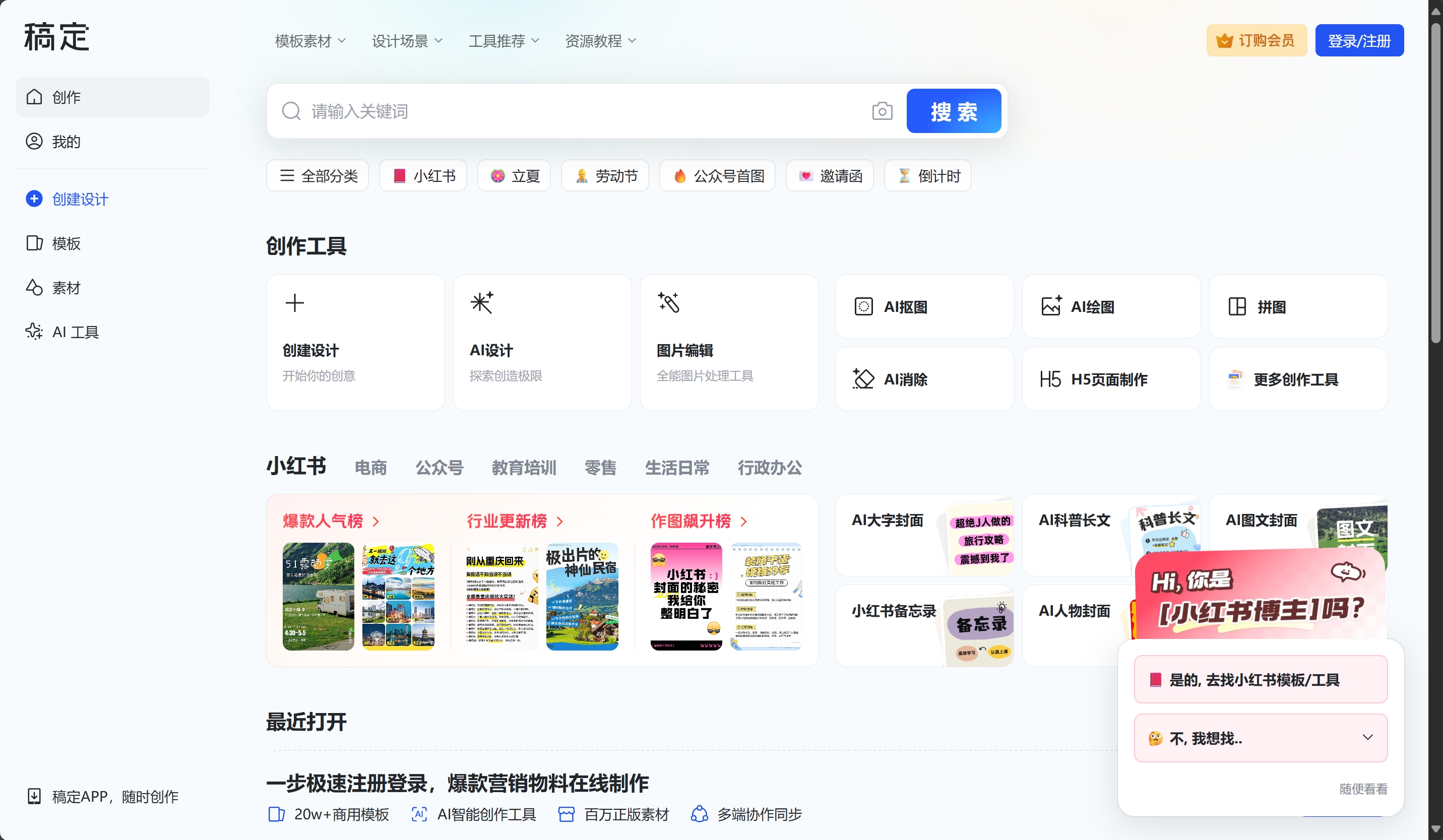Open 素材 in the left sidebar

point(113,287)
